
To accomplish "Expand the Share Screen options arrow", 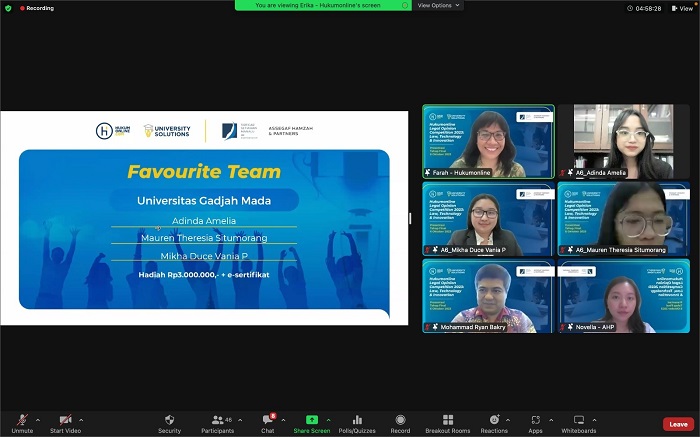I will pyautogui.click(x=329, y=420).
